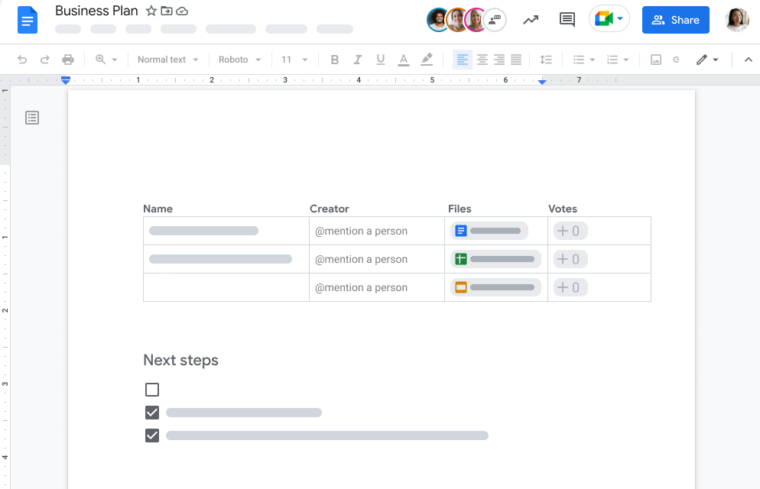
Task: Vote on first row +0 chip
Action: coord(570,231)
